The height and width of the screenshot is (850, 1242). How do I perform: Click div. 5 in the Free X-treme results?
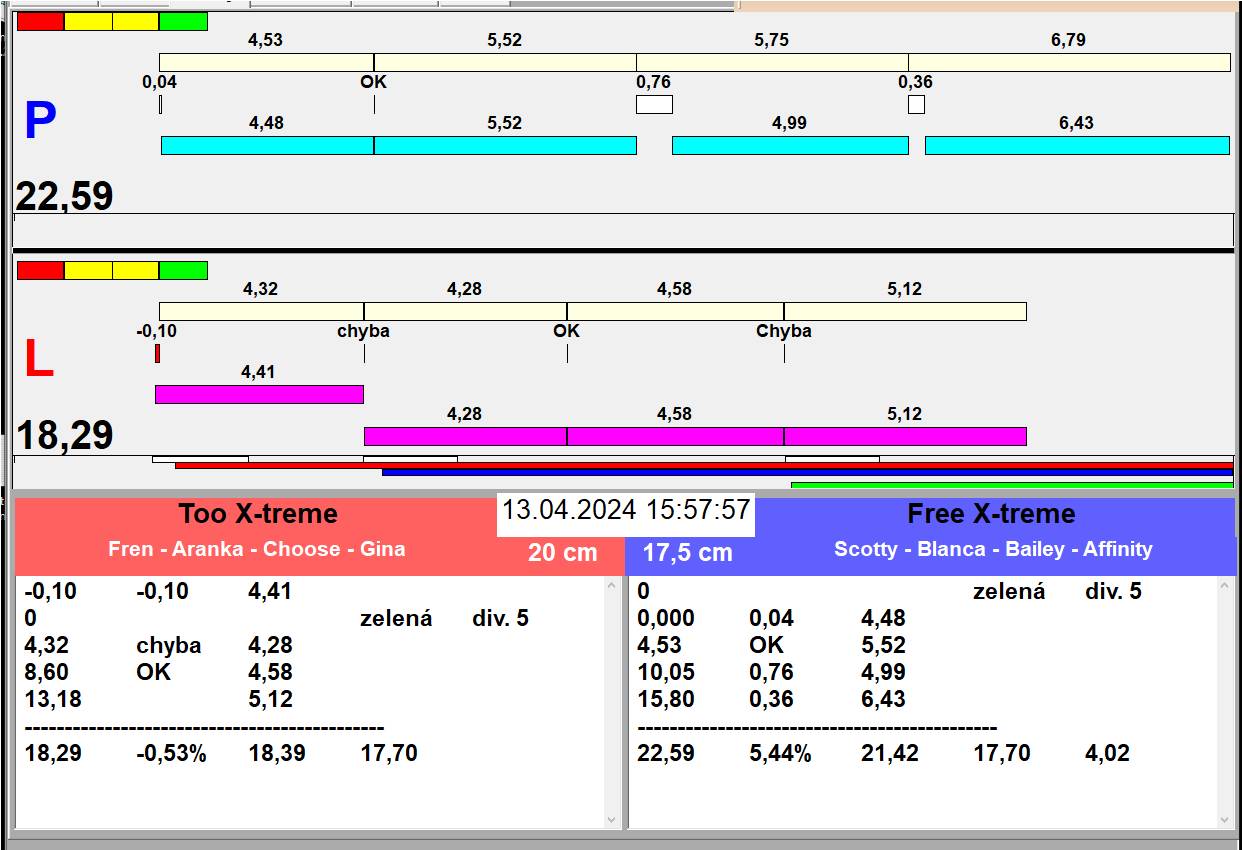[1113, 591]
